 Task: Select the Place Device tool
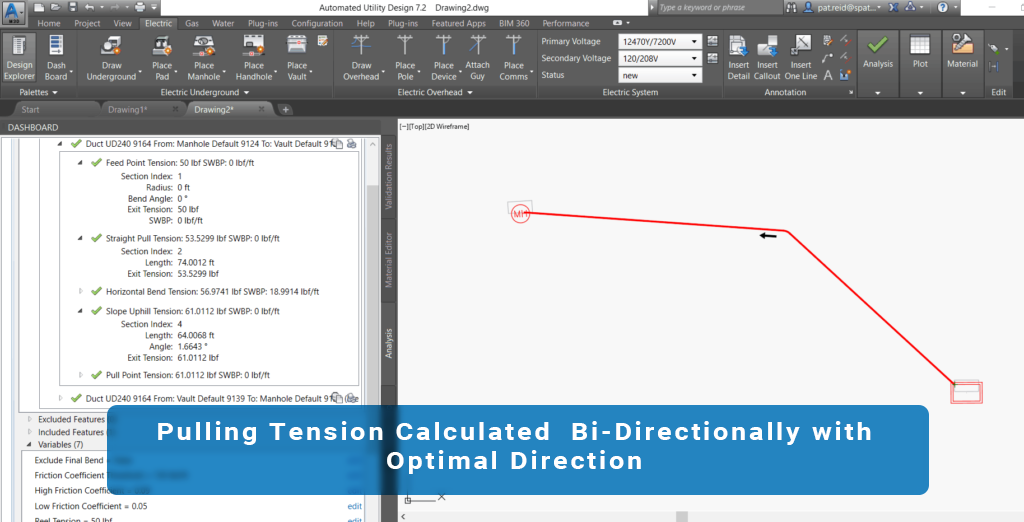(443, 58)
